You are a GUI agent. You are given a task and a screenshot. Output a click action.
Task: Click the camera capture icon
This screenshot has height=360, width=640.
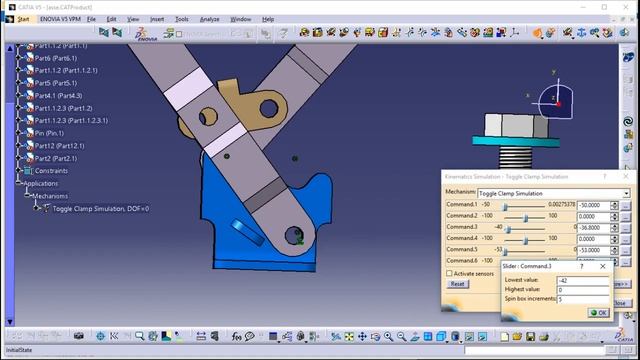tap(78, 336)
